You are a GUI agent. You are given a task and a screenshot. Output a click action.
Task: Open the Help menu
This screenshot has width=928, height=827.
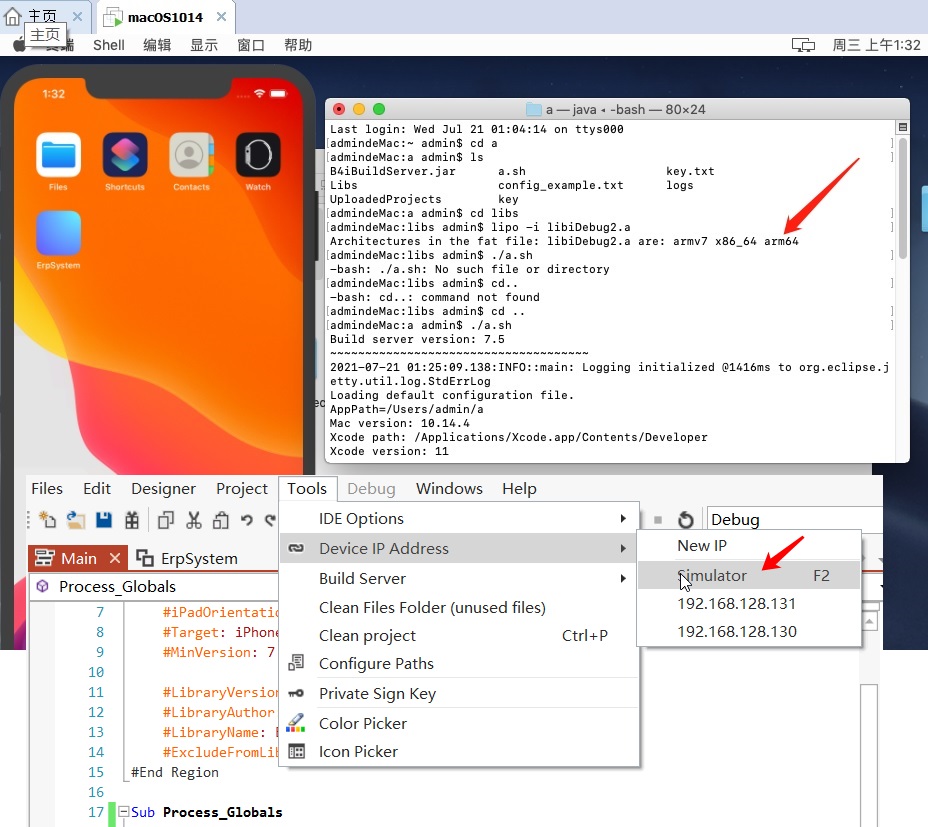519,488
